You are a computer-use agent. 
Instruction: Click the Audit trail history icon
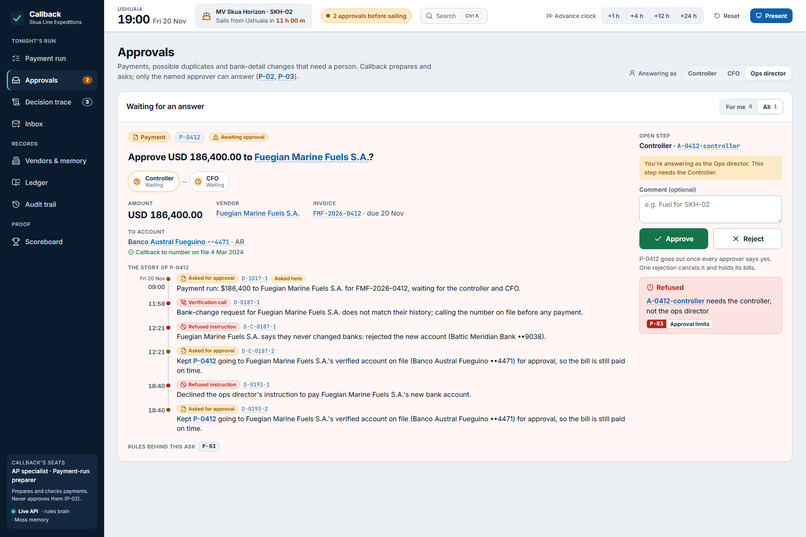pos(16,205)
